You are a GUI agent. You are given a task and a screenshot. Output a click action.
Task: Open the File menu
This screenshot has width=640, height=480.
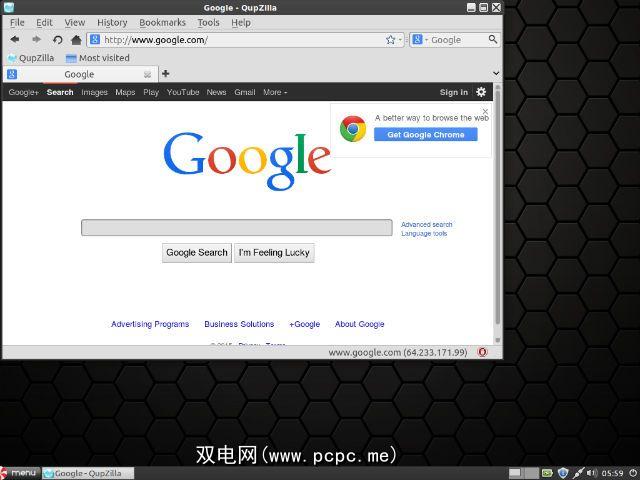pos(17,23)
